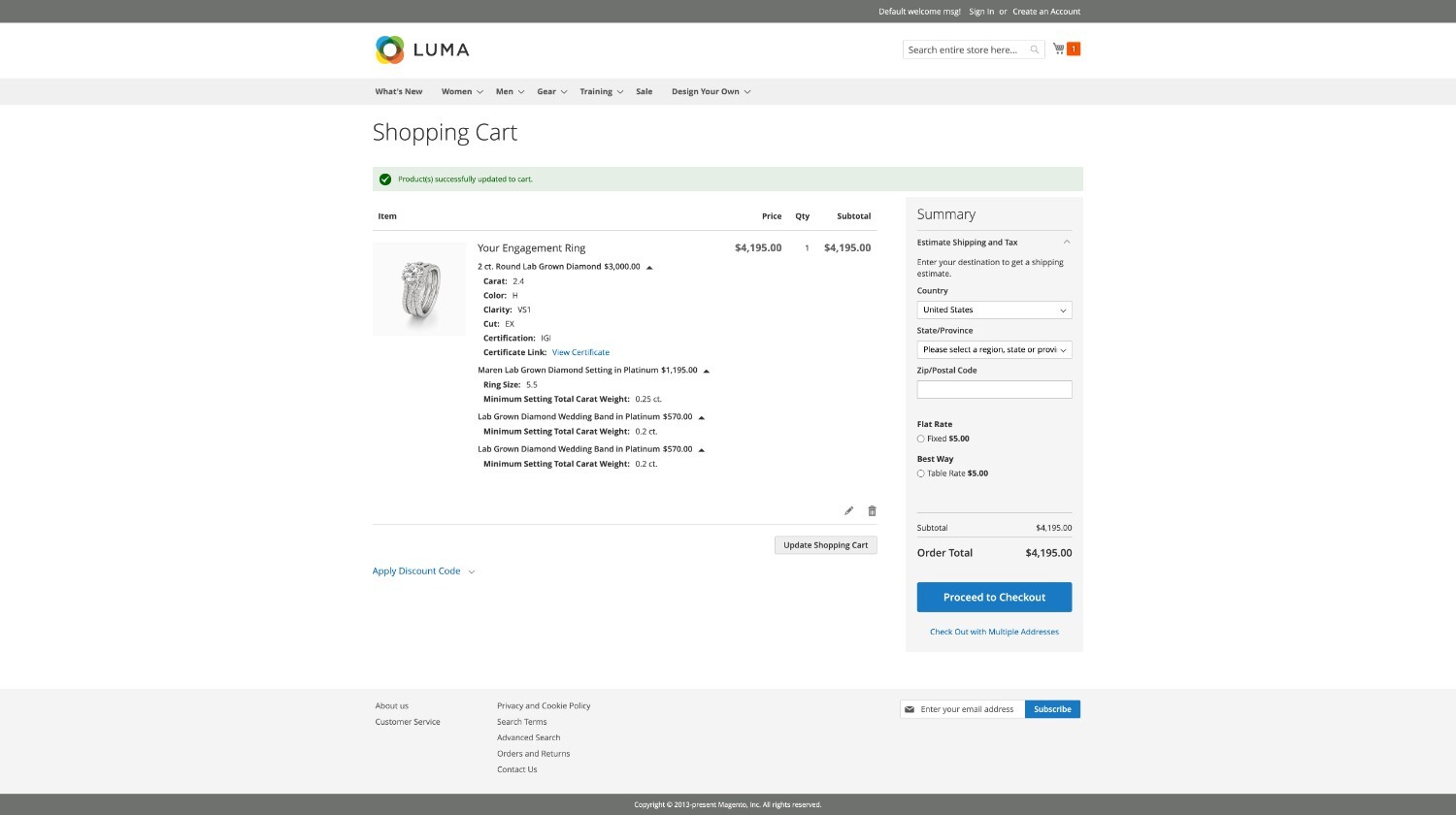Remove the engagement ring using the trash icon

pos(872,509)
